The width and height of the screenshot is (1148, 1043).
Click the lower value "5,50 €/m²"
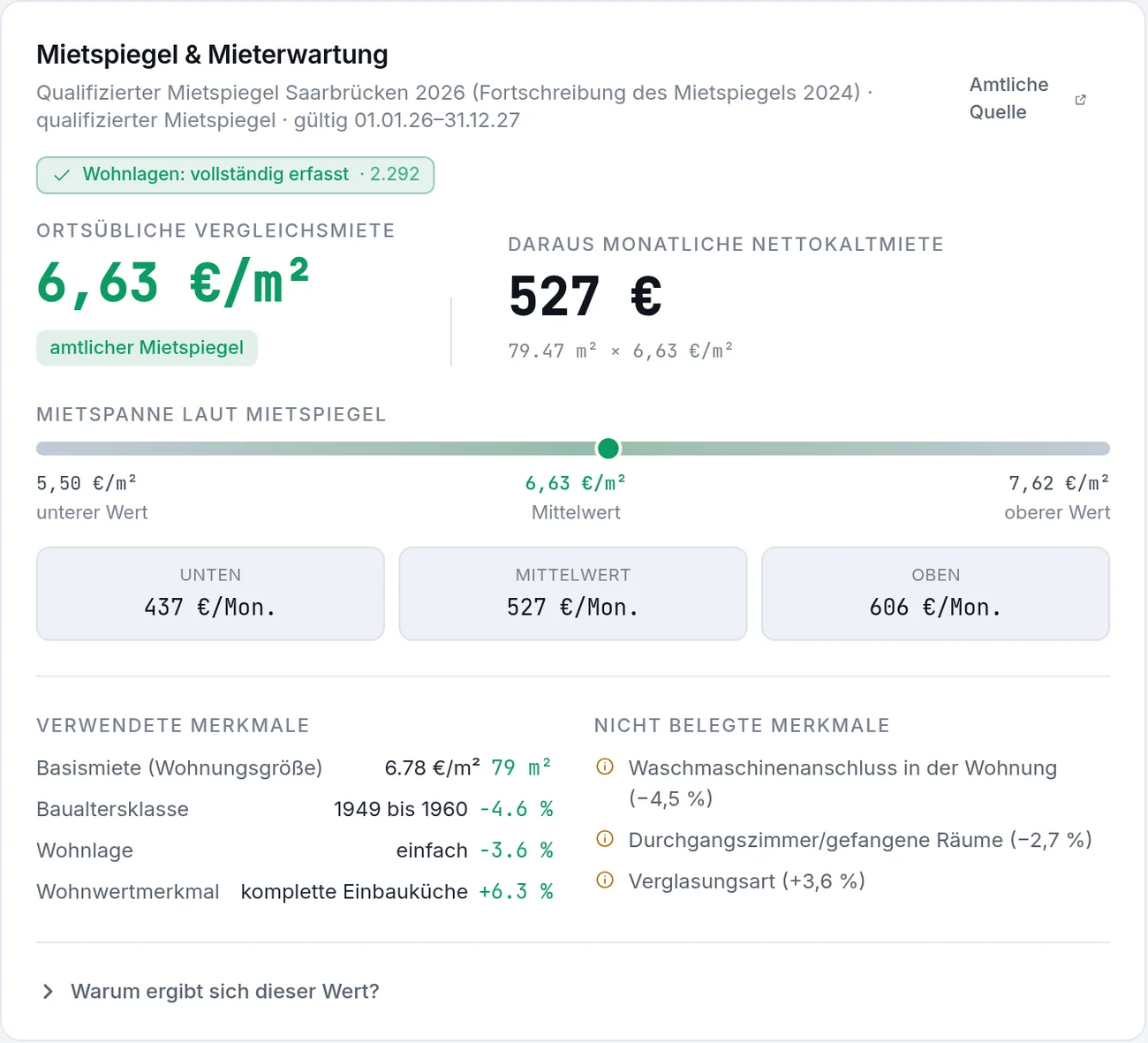(87, 483)
